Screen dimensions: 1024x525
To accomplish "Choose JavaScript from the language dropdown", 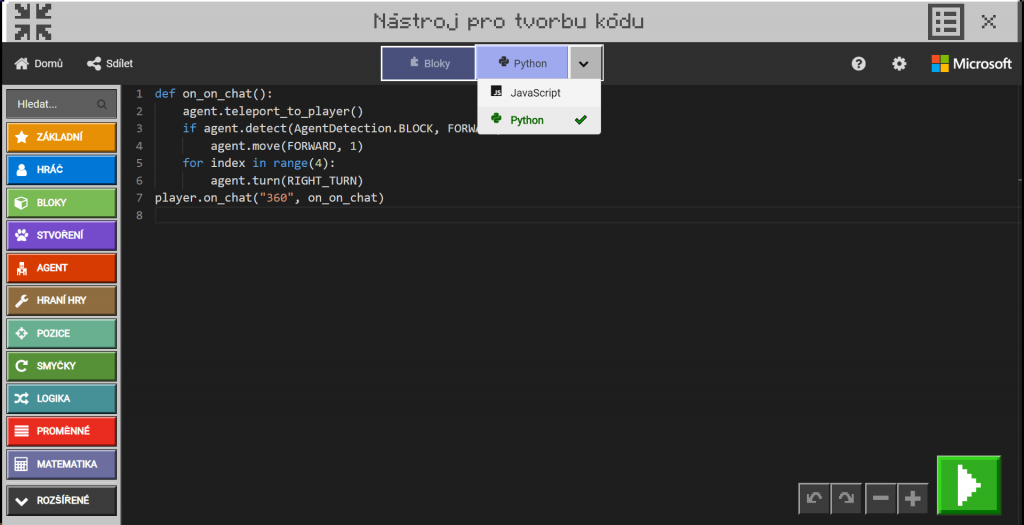I will click(x=536, y=93).
